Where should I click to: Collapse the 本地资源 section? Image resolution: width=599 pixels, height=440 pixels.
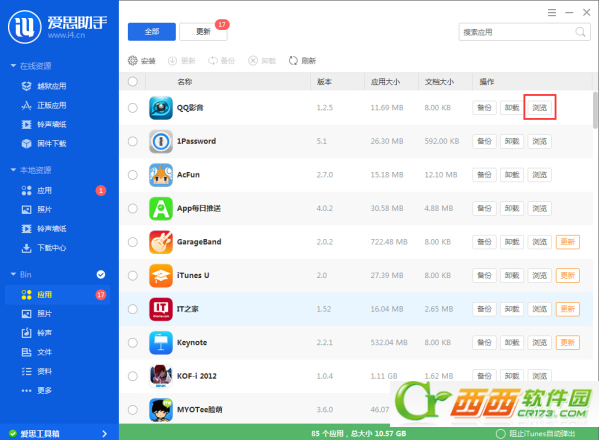pos(13,170)
